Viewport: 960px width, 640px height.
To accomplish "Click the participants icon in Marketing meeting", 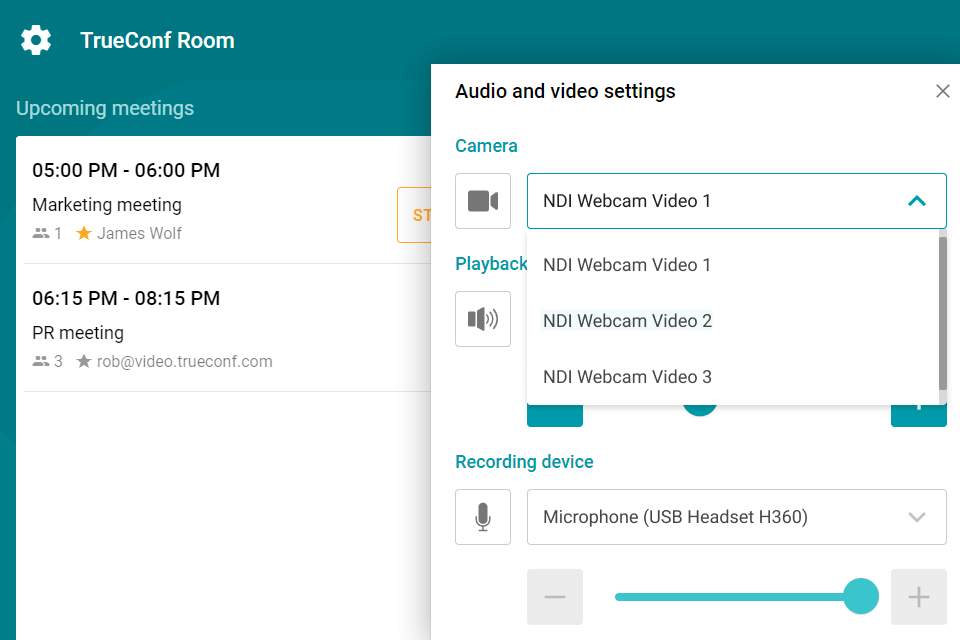I will 41,233.
